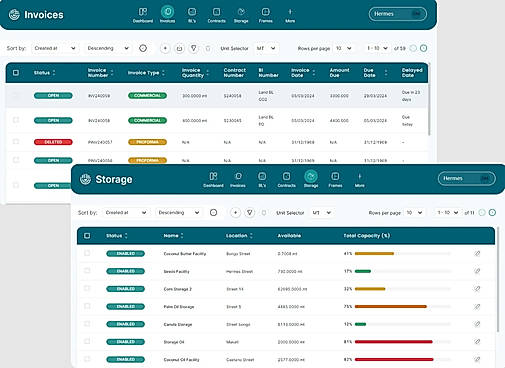The height and width of the screenshot is (368, 505).
Task: Toggle the Hermes switch in Invoices header
Action: pos(416,14)
